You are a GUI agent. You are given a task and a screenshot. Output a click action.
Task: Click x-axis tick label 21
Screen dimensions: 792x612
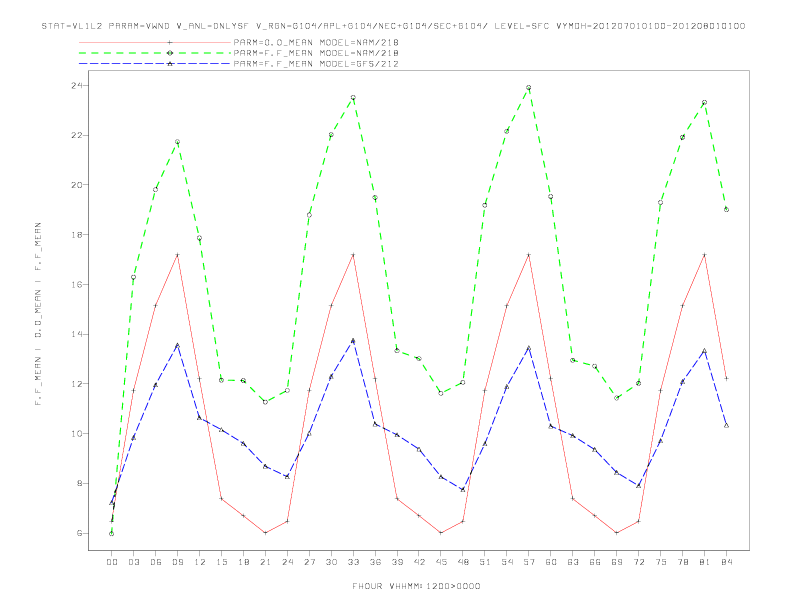[x=265, y=562]
